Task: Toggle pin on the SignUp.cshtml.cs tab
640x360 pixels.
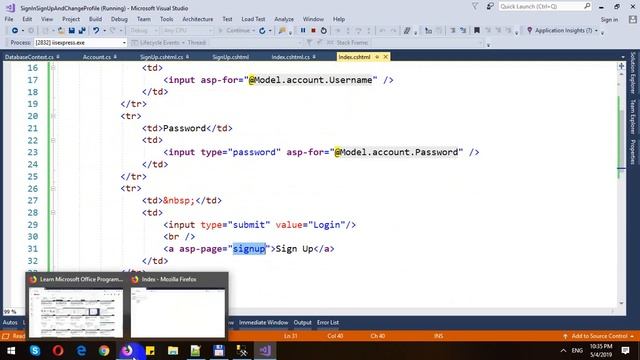Action: point(187,57)
